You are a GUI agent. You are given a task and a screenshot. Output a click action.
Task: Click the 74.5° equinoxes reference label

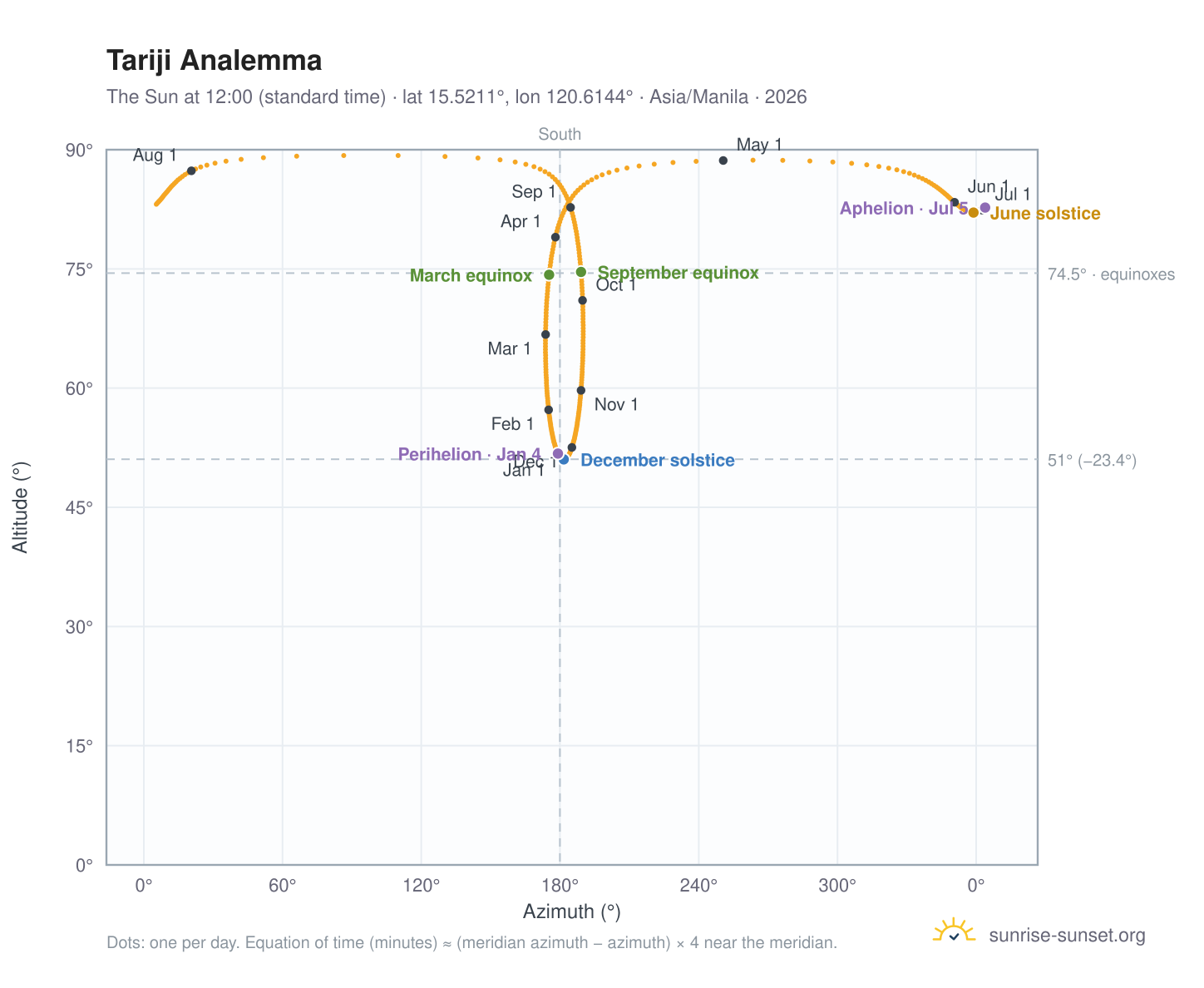tap(1111, 274)
